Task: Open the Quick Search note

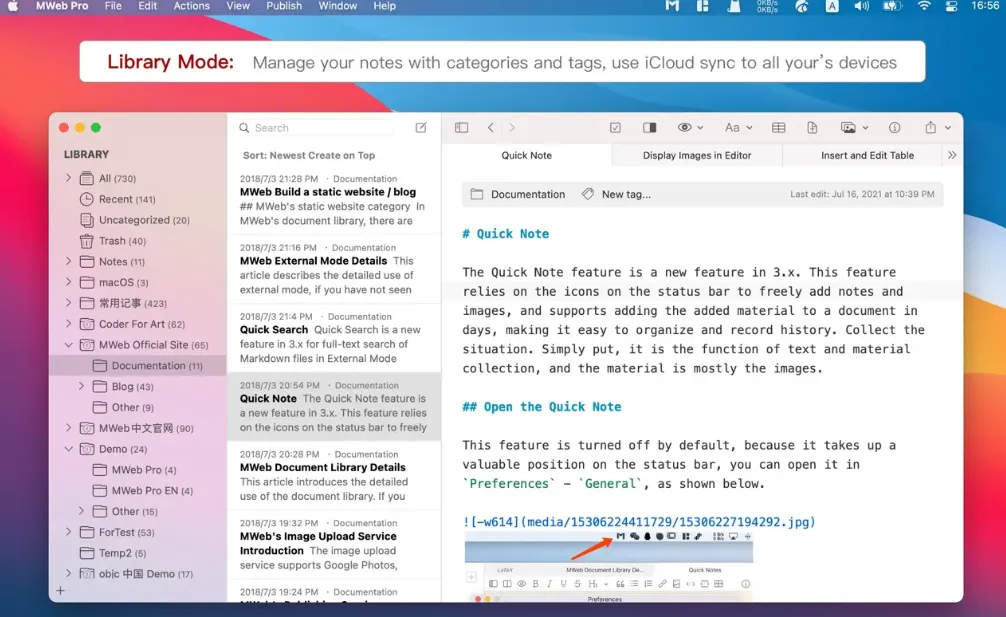Action: (334, 337)
